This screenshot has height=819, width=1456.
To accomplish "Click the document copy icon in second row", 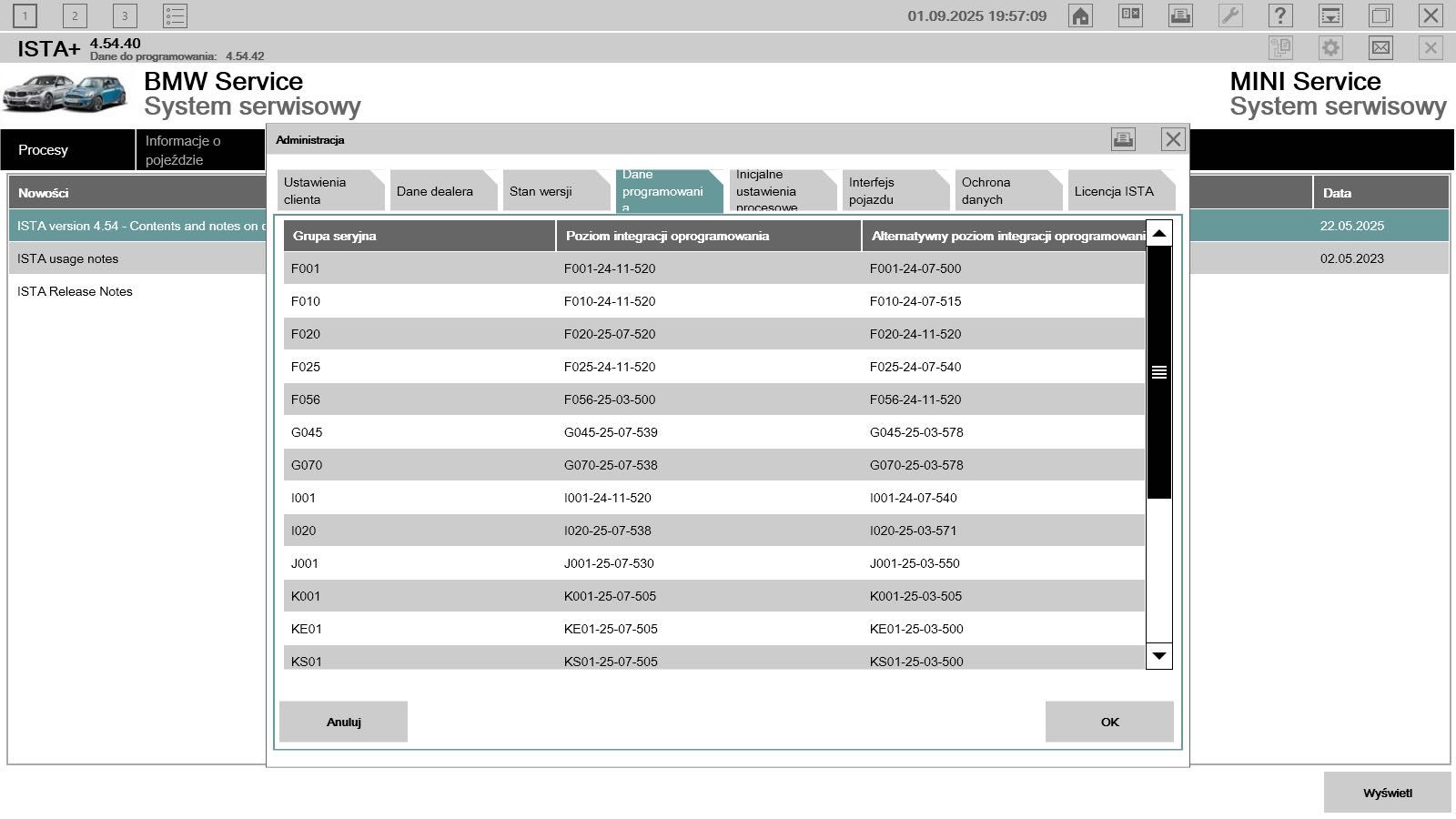I will pyautogui.click(x=1280, y=47).
